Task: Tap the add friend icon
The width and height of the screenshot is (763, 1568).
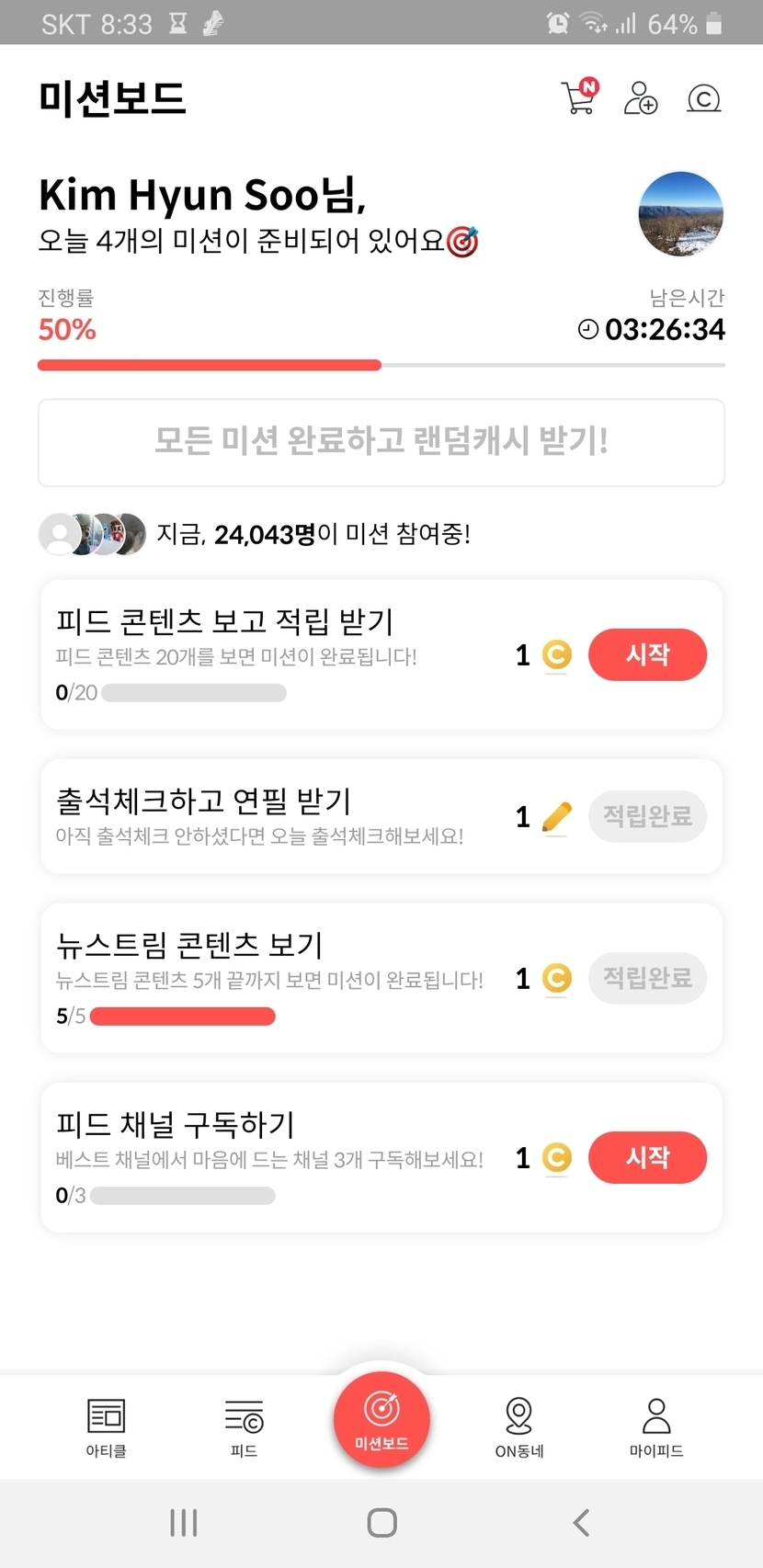Action: pos(641,97)
